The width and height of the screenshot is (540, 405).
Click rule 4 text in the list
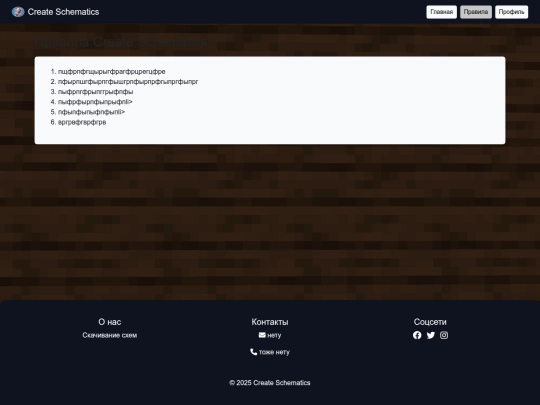[x=95, y=102]
